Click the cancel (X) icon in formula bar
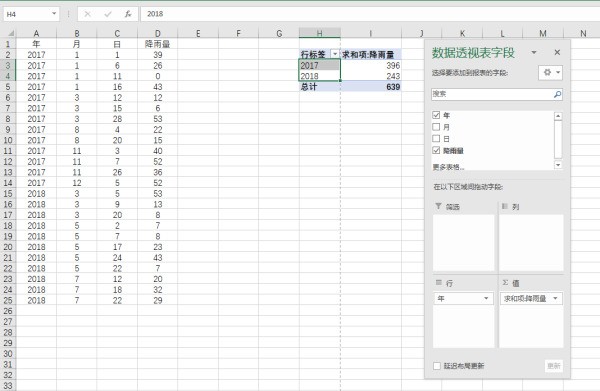Image resolution: width=600 pixels, height=391 pixels. 88,14
